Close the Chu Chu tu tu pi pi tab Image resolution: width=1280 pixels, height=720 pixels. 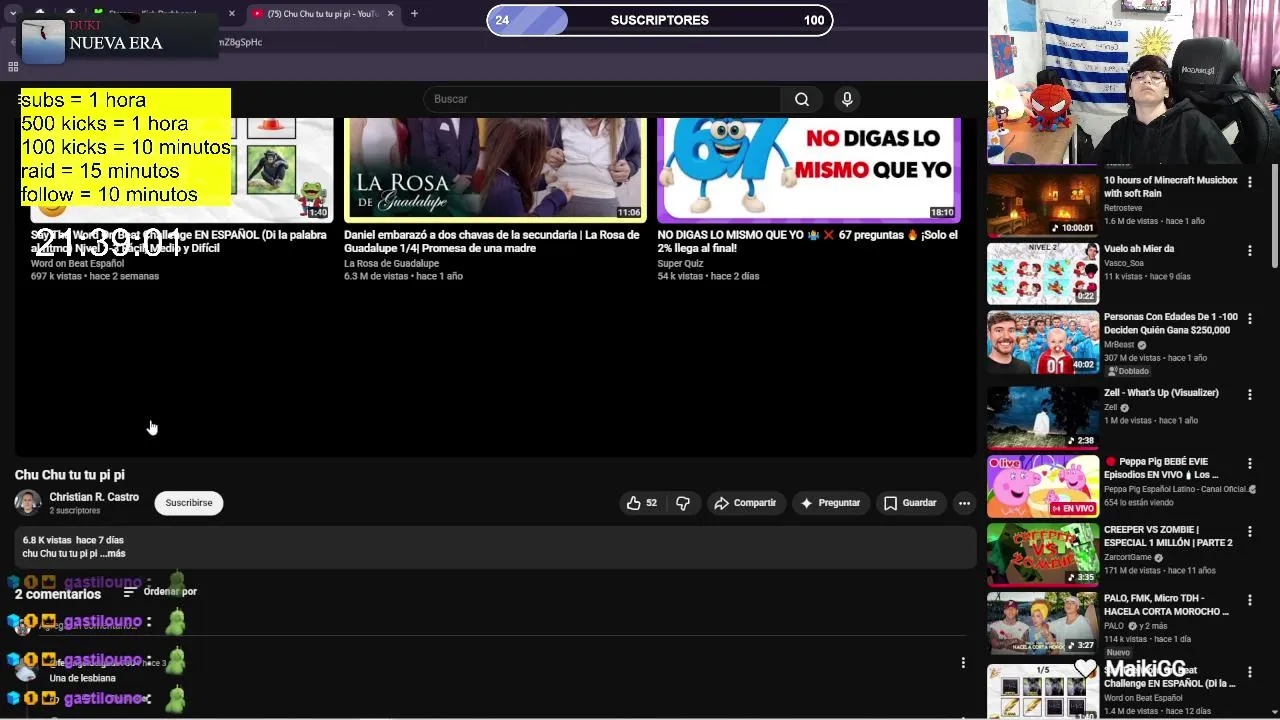pos(391,14)
